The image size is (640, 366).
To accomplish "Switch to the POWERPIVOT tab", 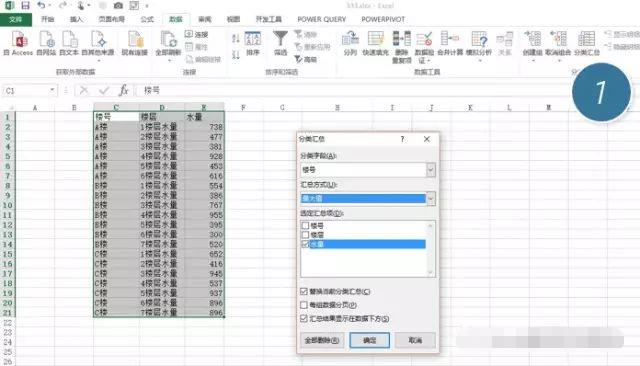I will point(383,19).
